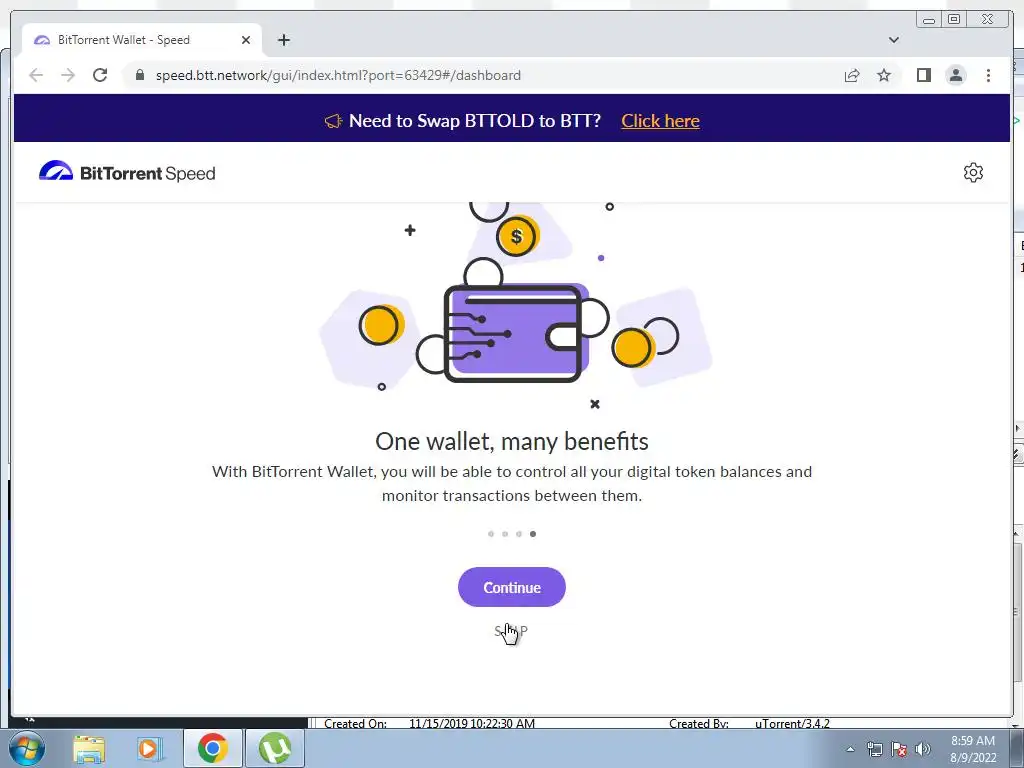Open the tab search dropdown arrow
Screen dimensions: 1024x768
(x=894, y=40)
